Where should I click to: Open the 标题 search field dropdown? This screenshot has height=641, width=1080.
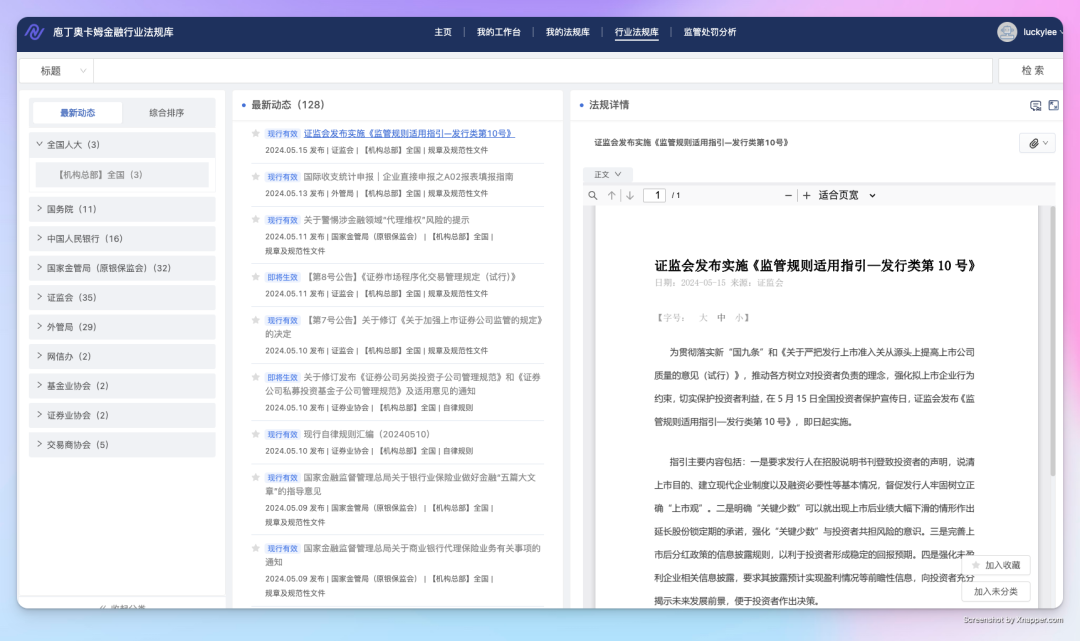pyautogui.click(x=55, y=71)
